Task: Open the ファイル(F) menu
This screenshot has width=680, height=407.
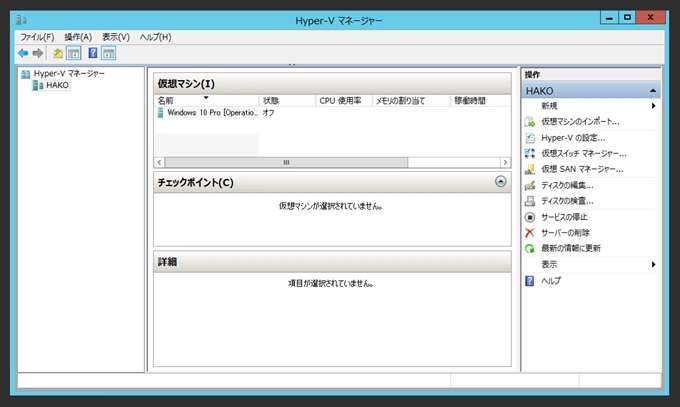Action: click(37, 37)
